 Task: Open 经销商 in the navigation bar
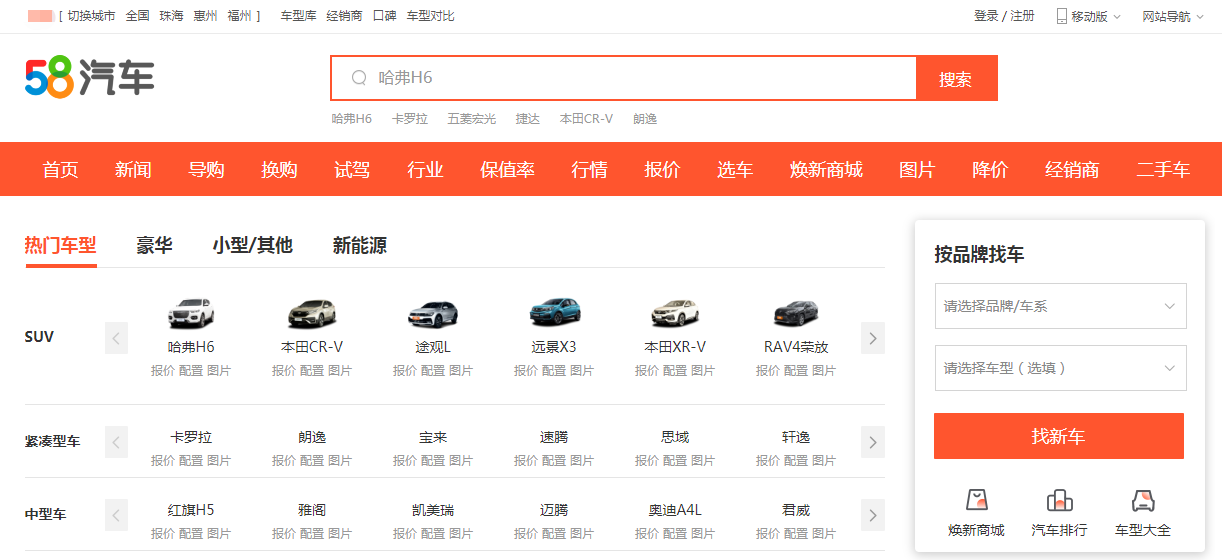point(1072,170)
